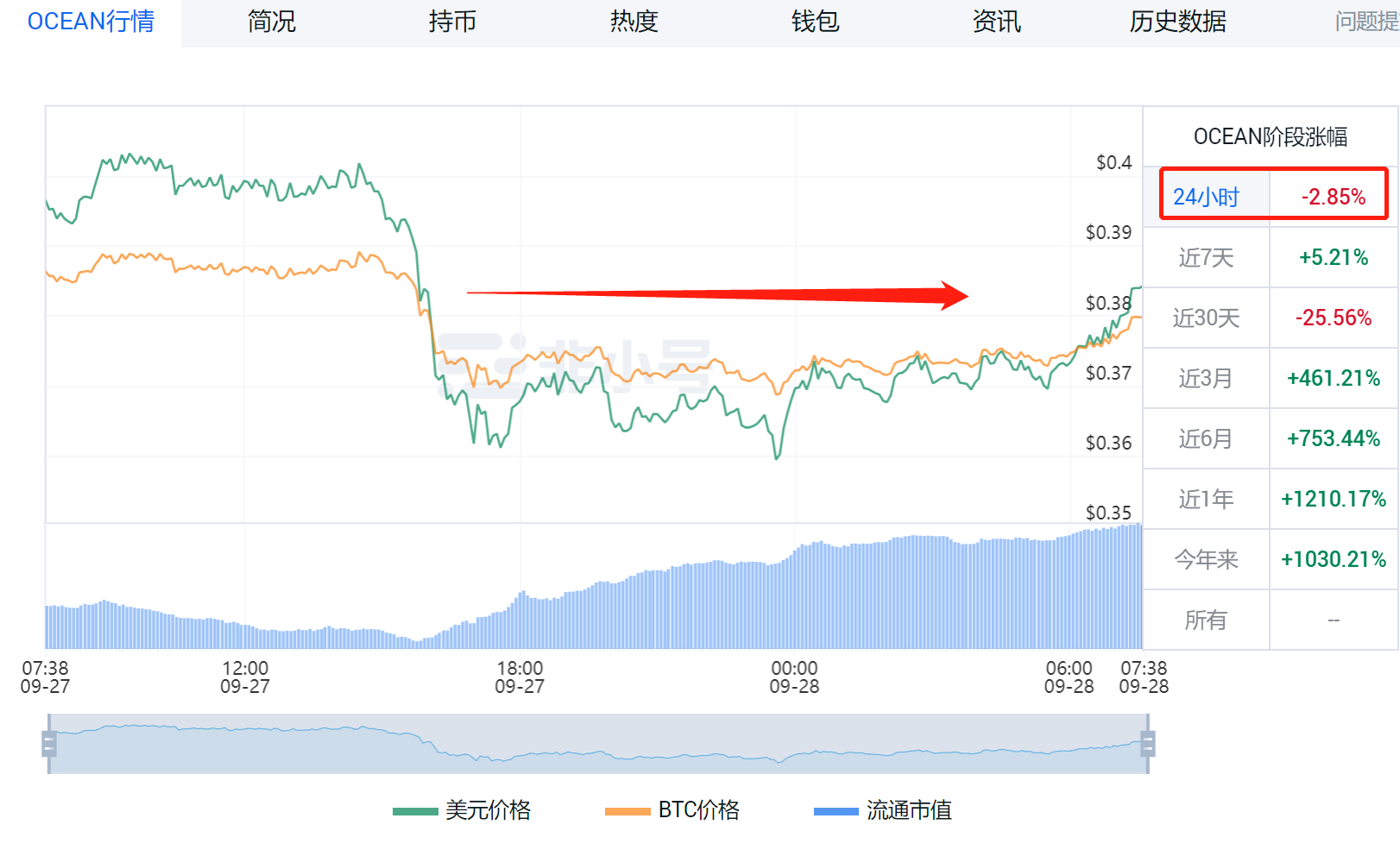This screenshot has height=850, width=1400.
Task: Click the +5.21% change value
Action: click(1334, 257)
